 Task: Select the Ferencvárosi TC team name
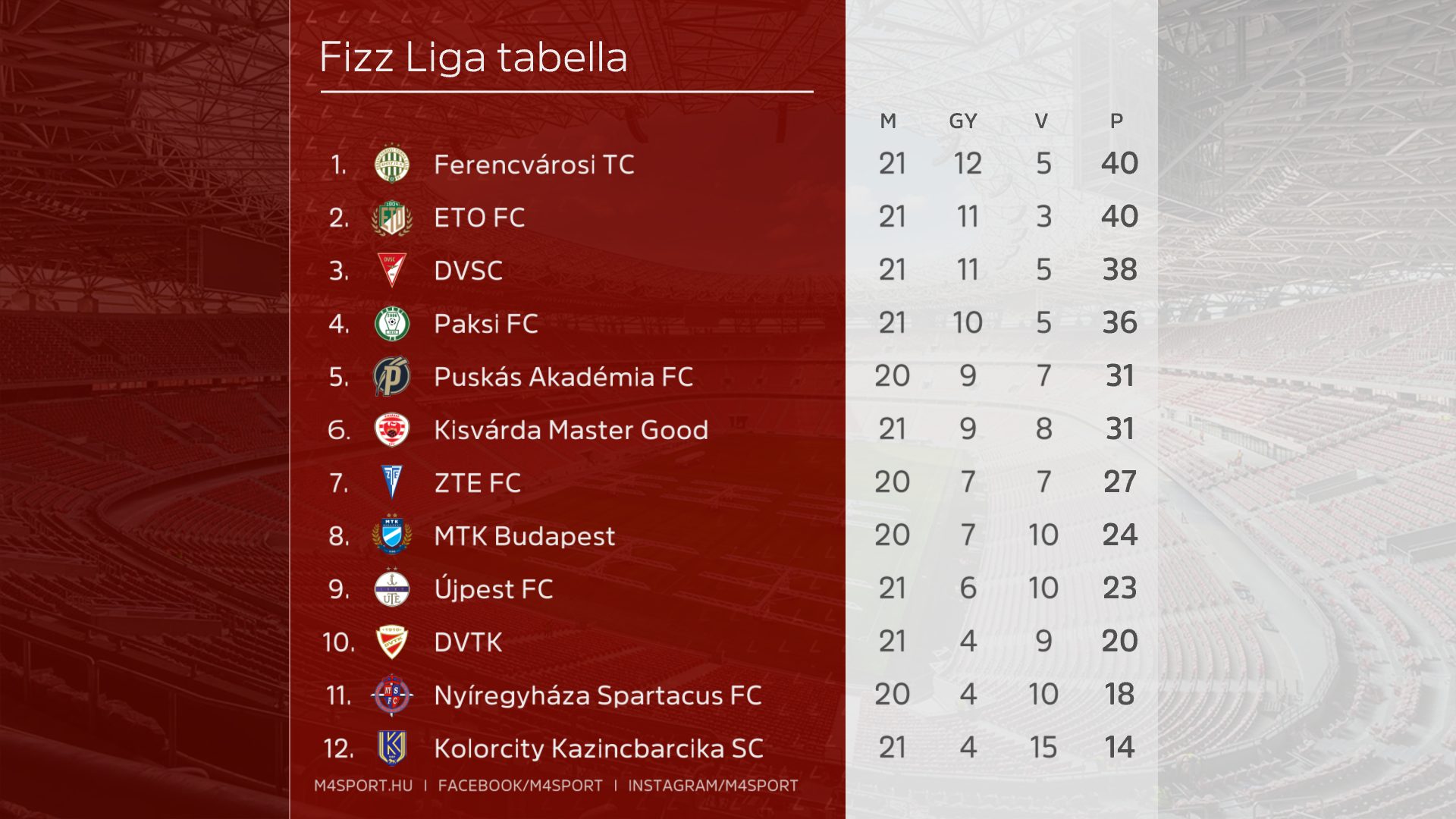tap(534, 165)
